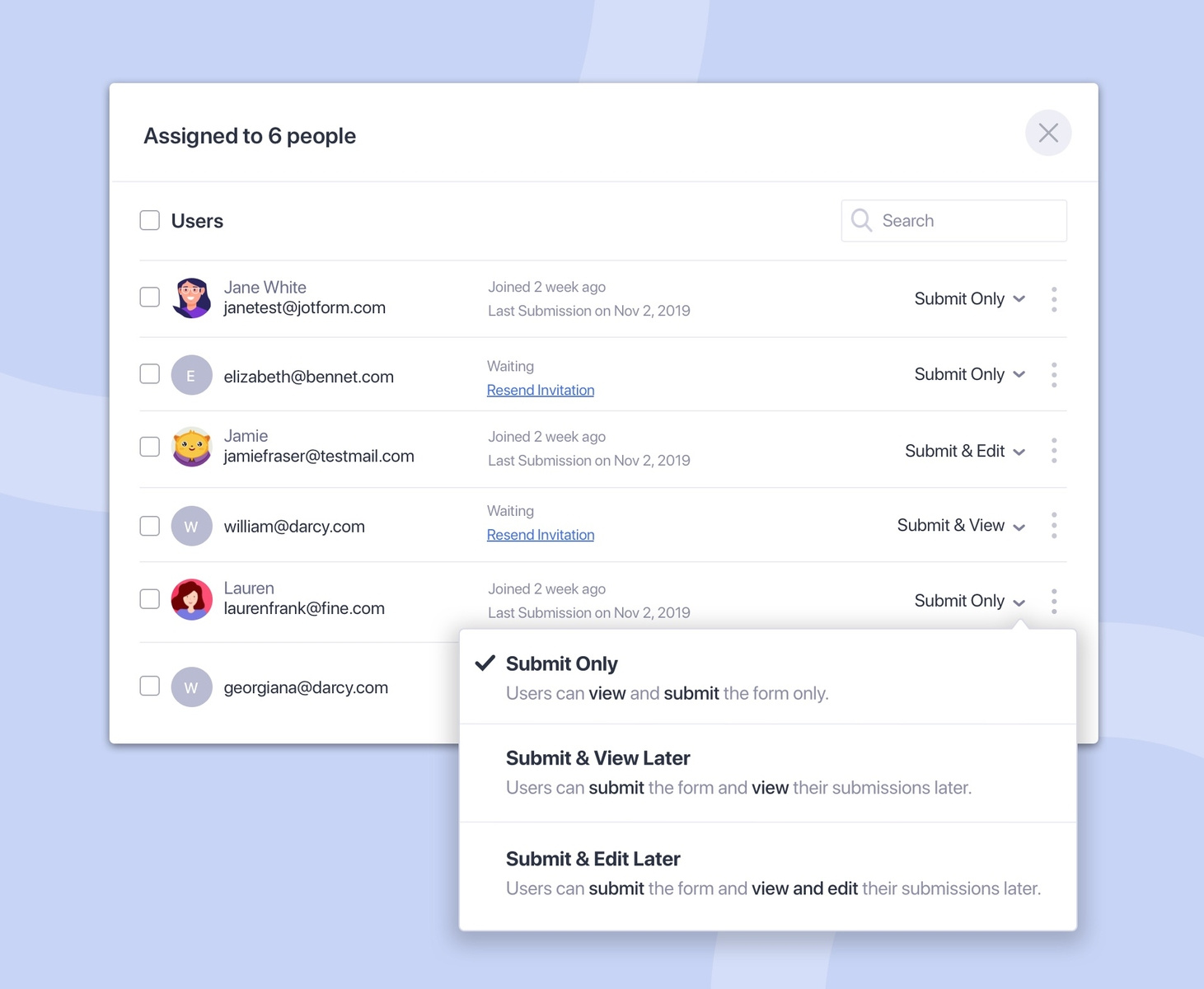This screenshot has height=989, width=1204.
Task: Click Lauren's profile avatar
Action: point(191,598)
